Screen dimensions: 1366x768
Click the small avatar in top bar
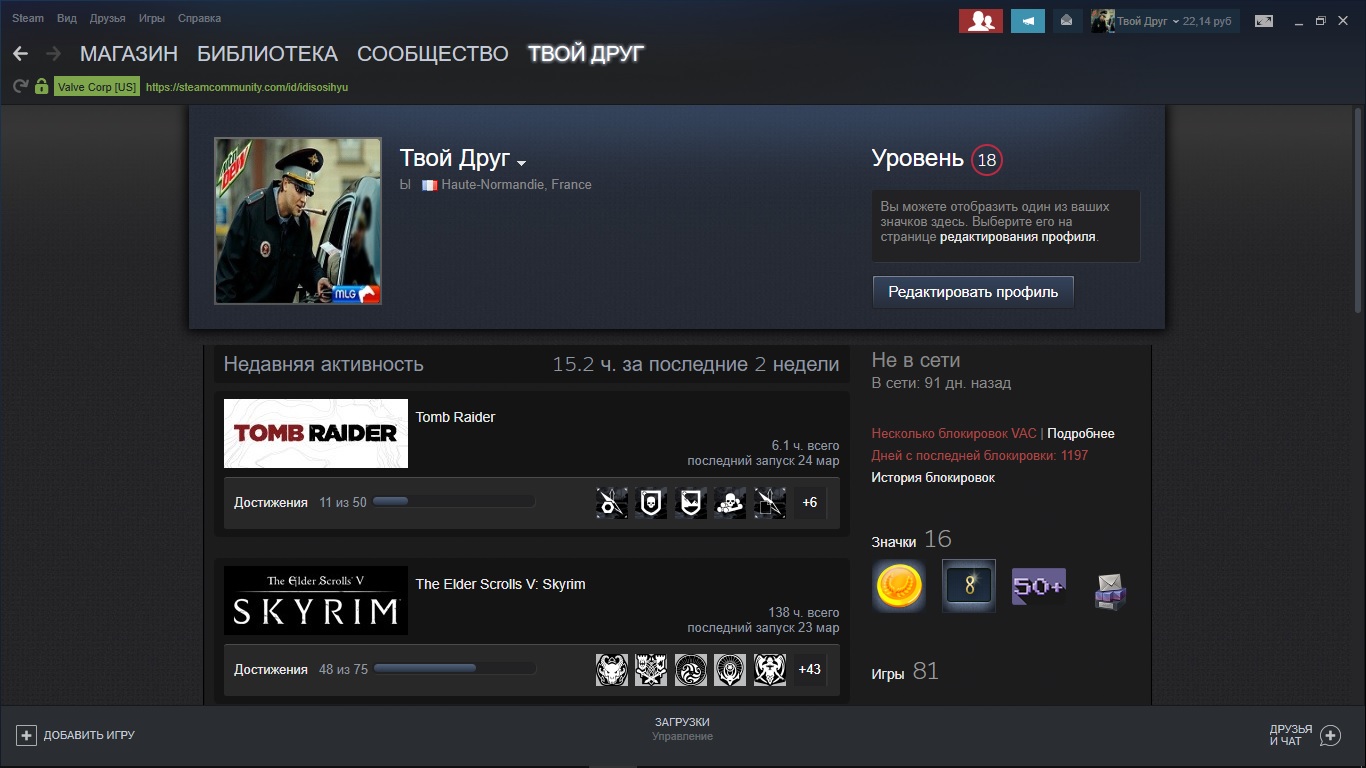tap(1102, 21)
